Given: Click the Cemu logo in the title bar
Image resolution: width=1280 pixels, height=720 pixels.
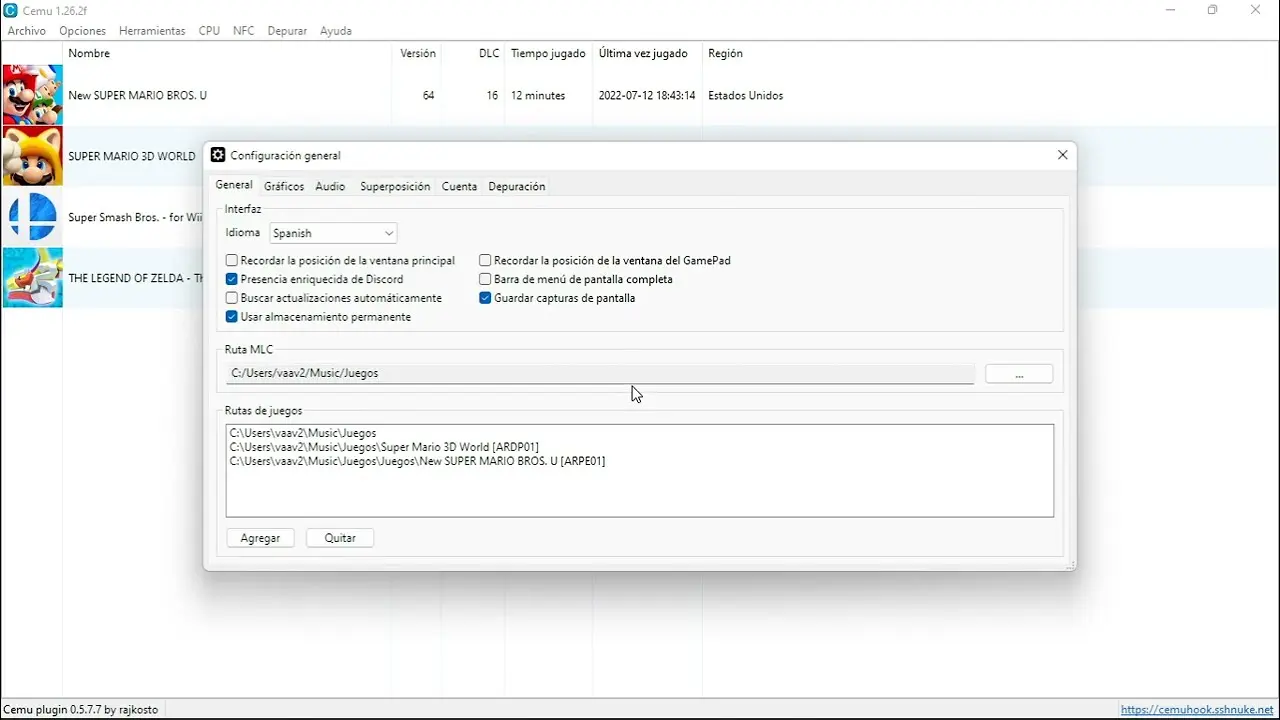Looking at the screenshot, I should (x=10, y=10).
